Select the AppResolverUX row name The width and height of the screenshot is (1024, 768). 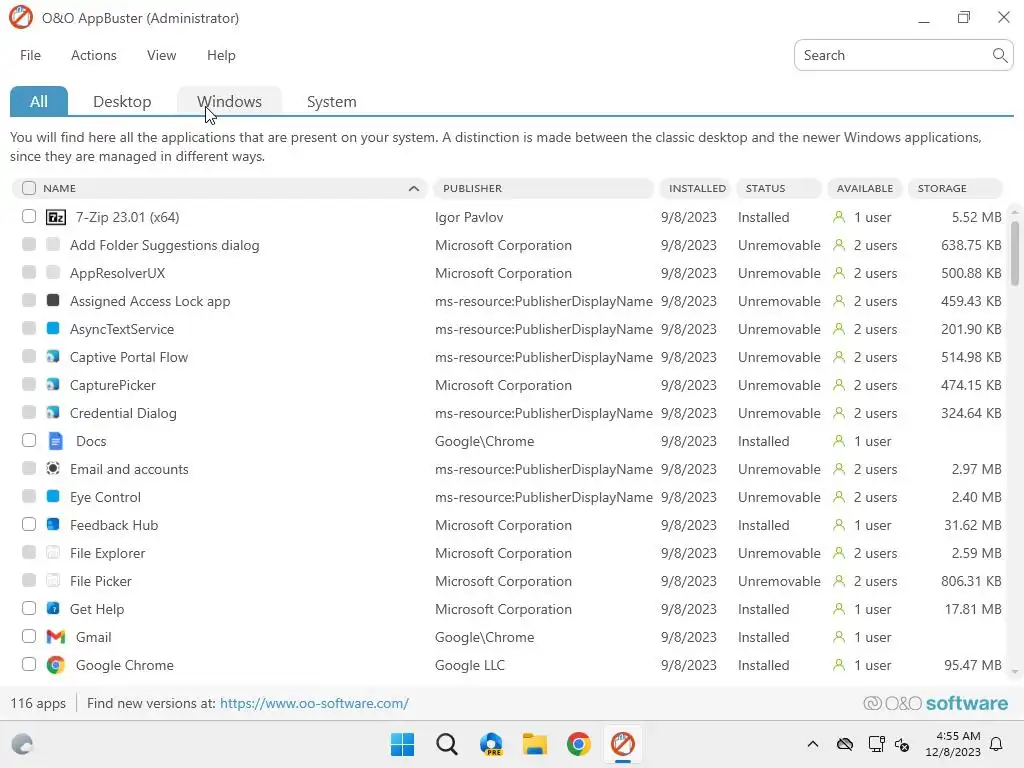[118, 273]
